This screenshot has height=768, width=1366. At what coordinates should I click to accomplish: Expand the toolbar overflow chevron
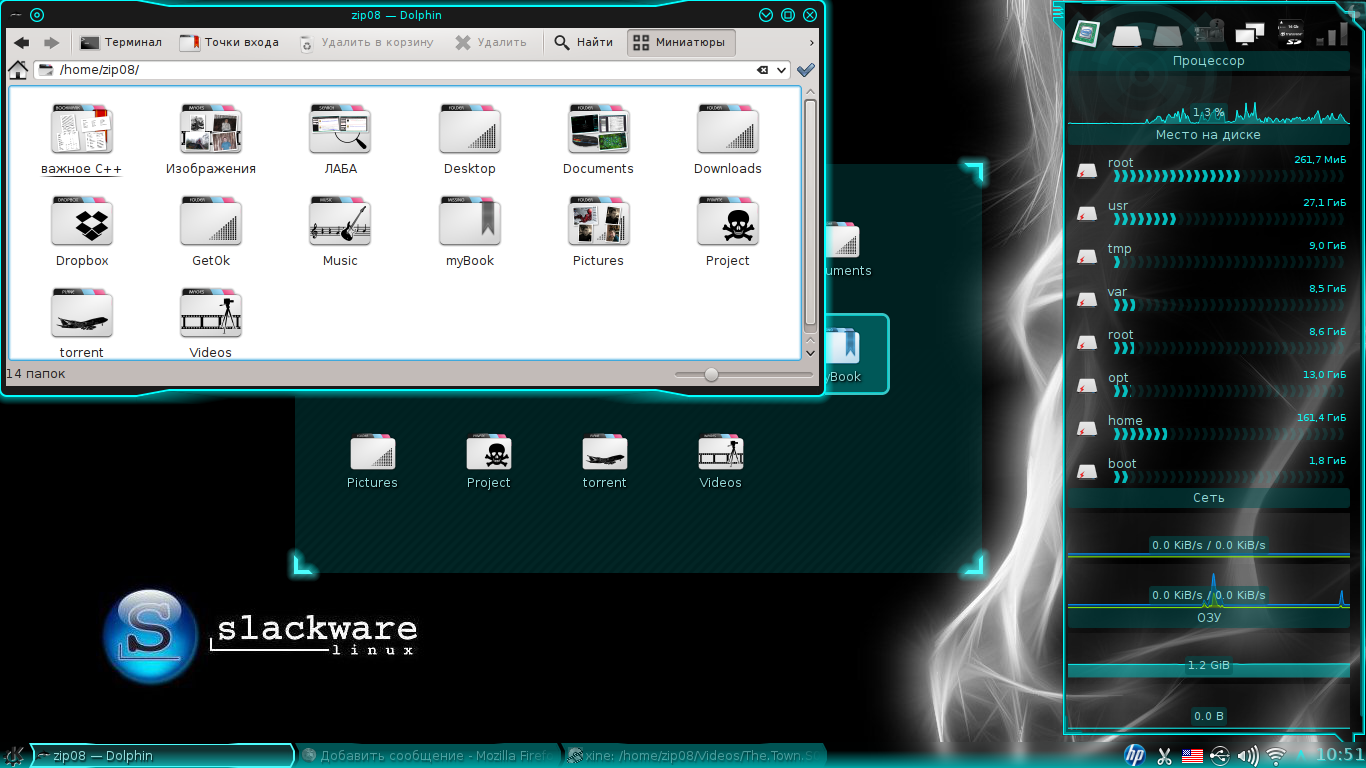(x=811, y=43)
